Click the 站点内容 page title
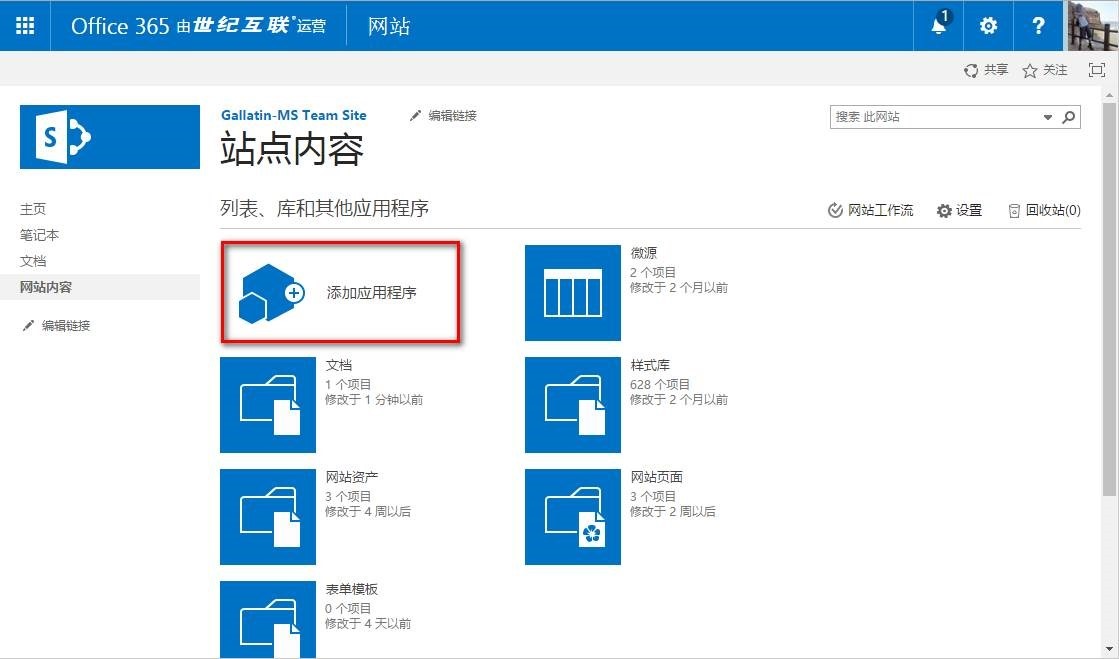Image resolution: width=1119 pixels, height=659 pixels. tap(292, 149)
